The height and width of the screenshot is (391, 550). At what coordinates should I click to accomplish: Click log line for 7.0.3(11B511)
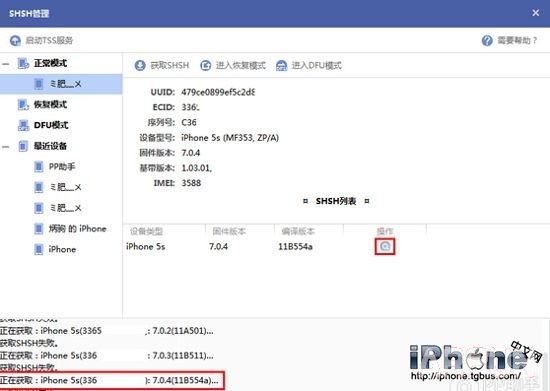[x=107, y=355]
